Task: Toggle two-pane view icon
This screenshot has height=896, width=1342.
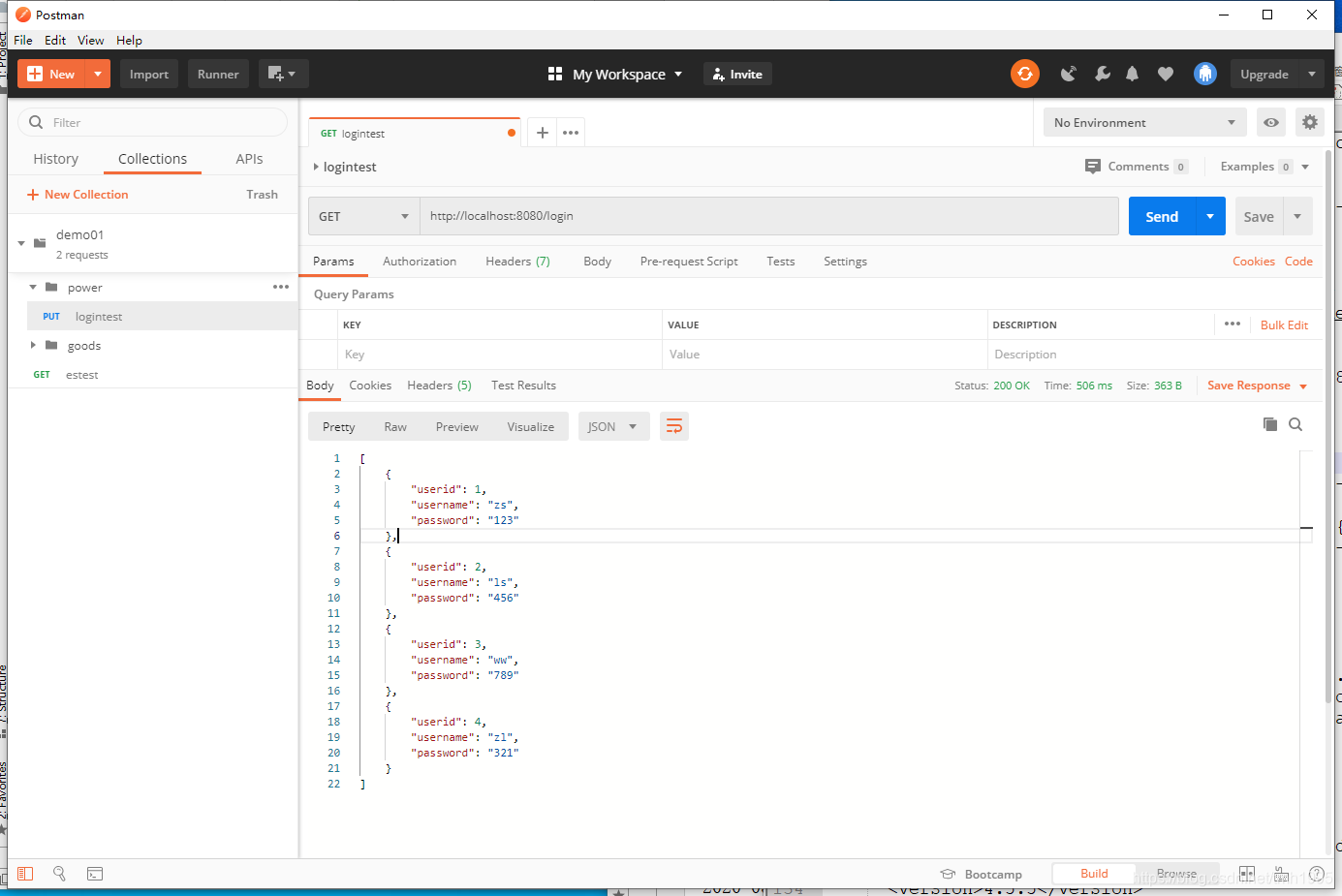Action: (x=1247, y=874)
